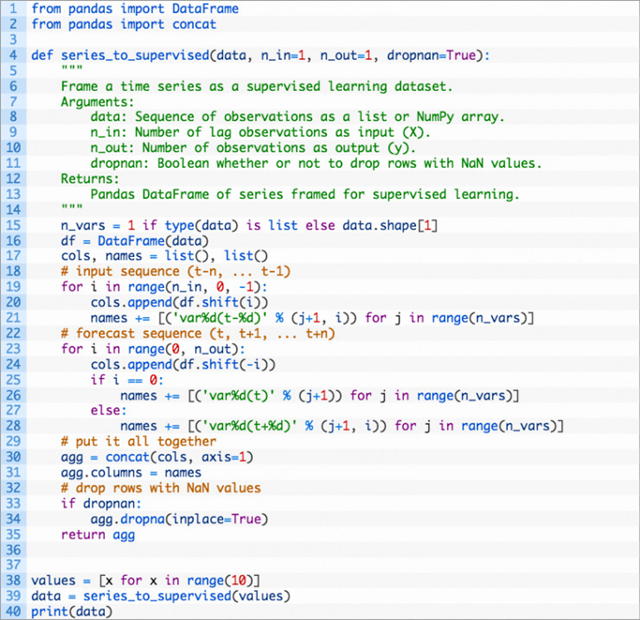640x620 pixels.
Task: Click comment '# forecast sequence (t, t+1, ... t+n)'
Action: pos(198,334)
